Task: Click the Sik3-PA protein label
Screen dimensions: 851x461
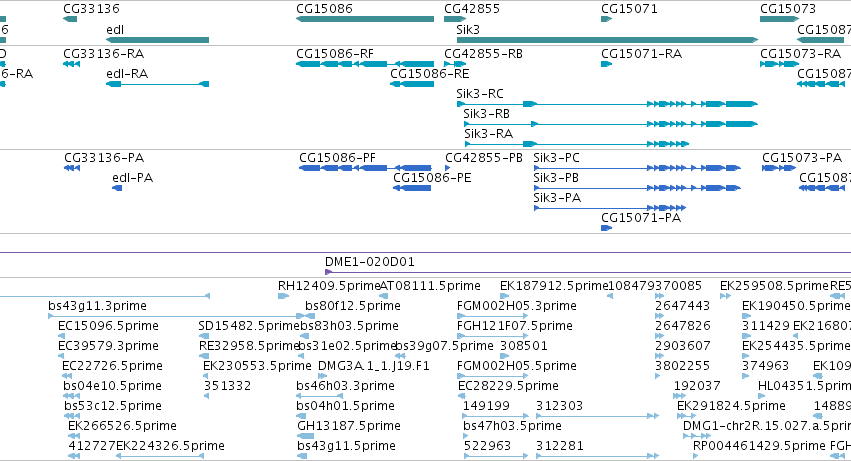Action: pyautogui.click(x=557, y=198)
